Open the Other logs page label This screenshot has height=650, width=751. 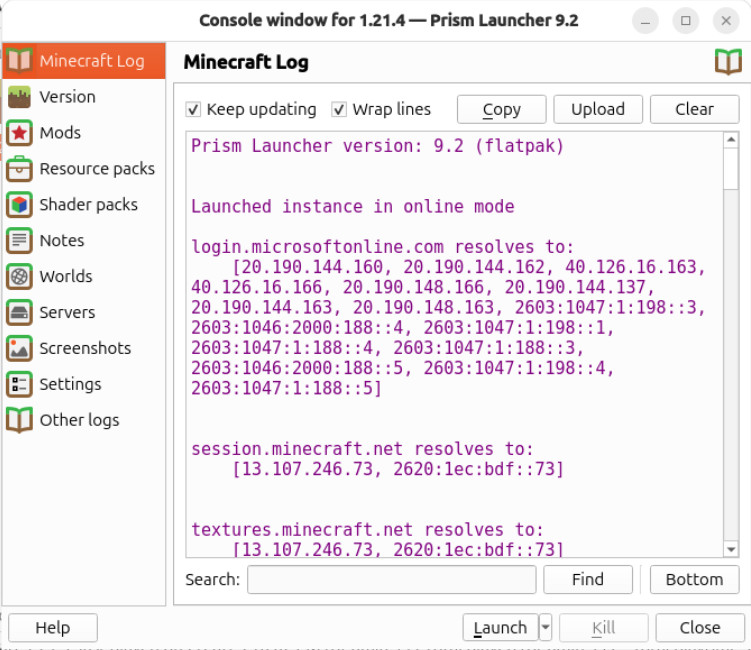click(80, 420)
